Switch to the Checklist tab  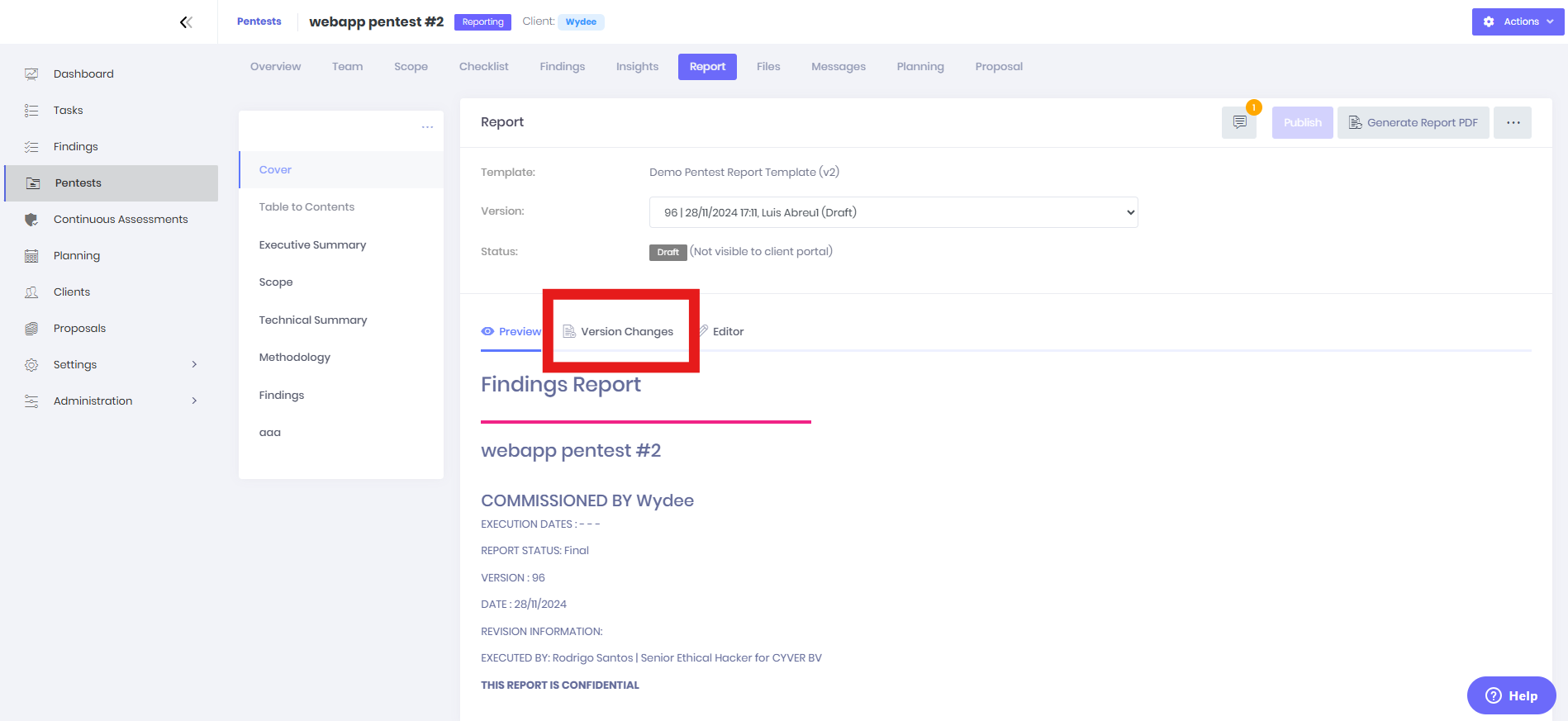click(483, 66)
